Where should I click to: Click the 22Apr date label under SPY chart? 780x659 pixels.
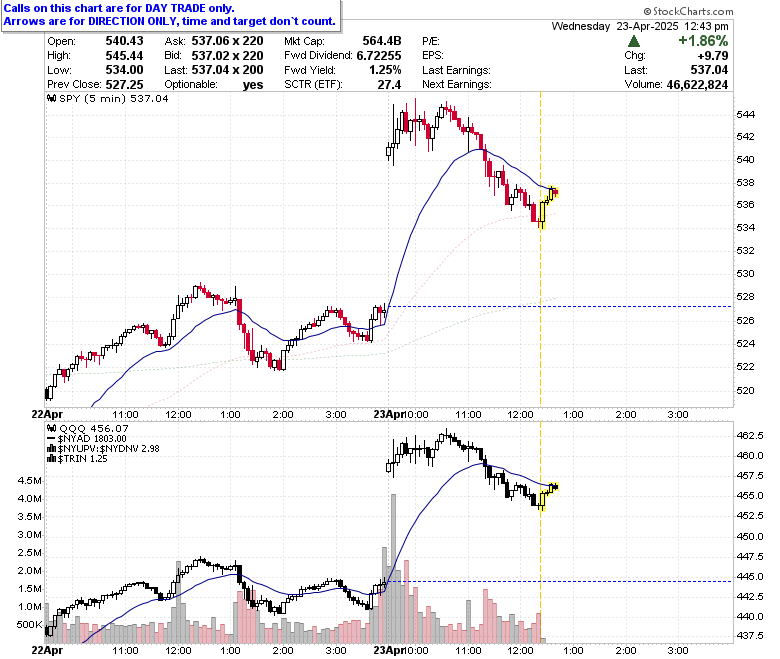coord(47,414)
